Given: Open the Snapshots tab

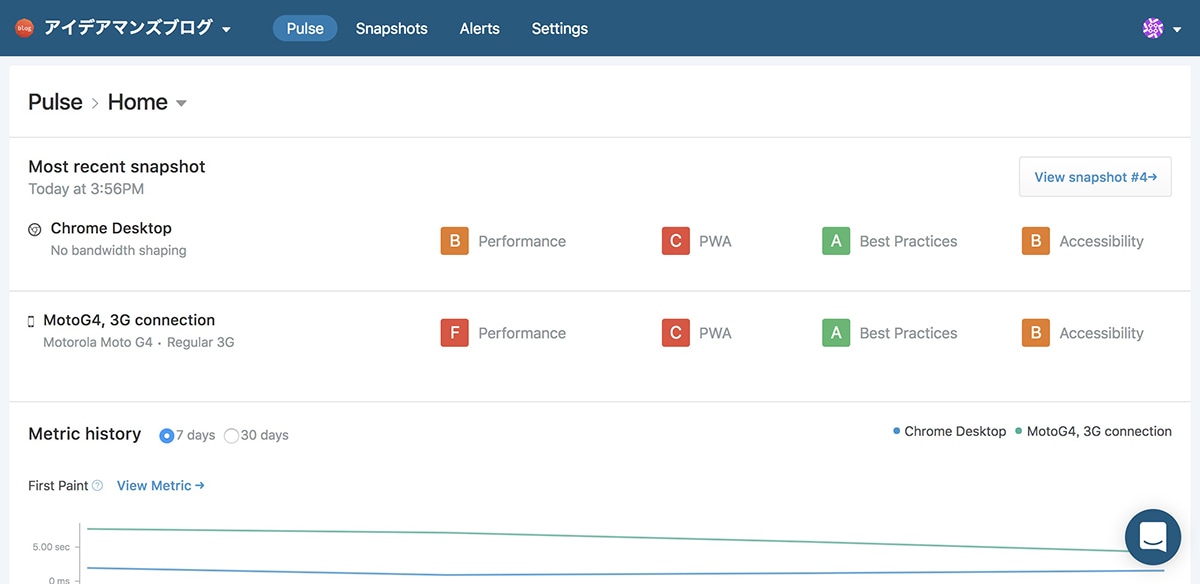Looking at the screenshot, I should 392,28.
